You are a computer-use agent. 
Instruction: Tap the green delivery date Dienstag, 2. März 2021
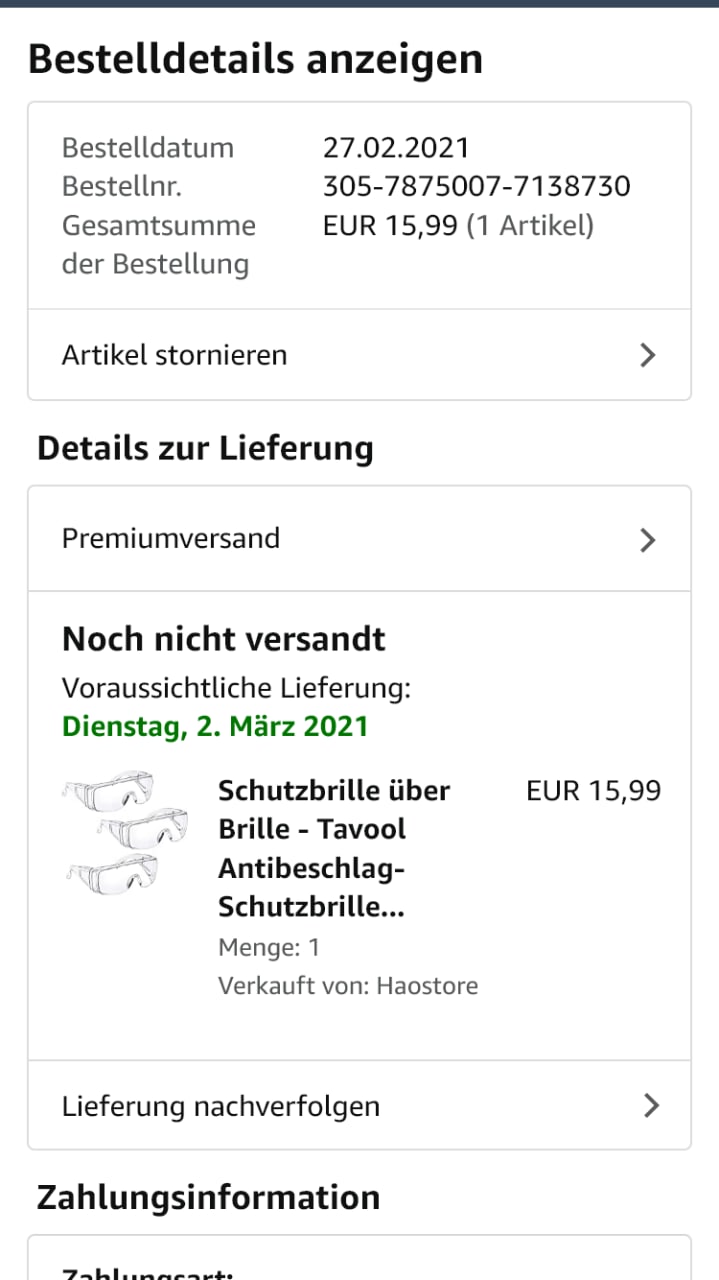(215, 726)
